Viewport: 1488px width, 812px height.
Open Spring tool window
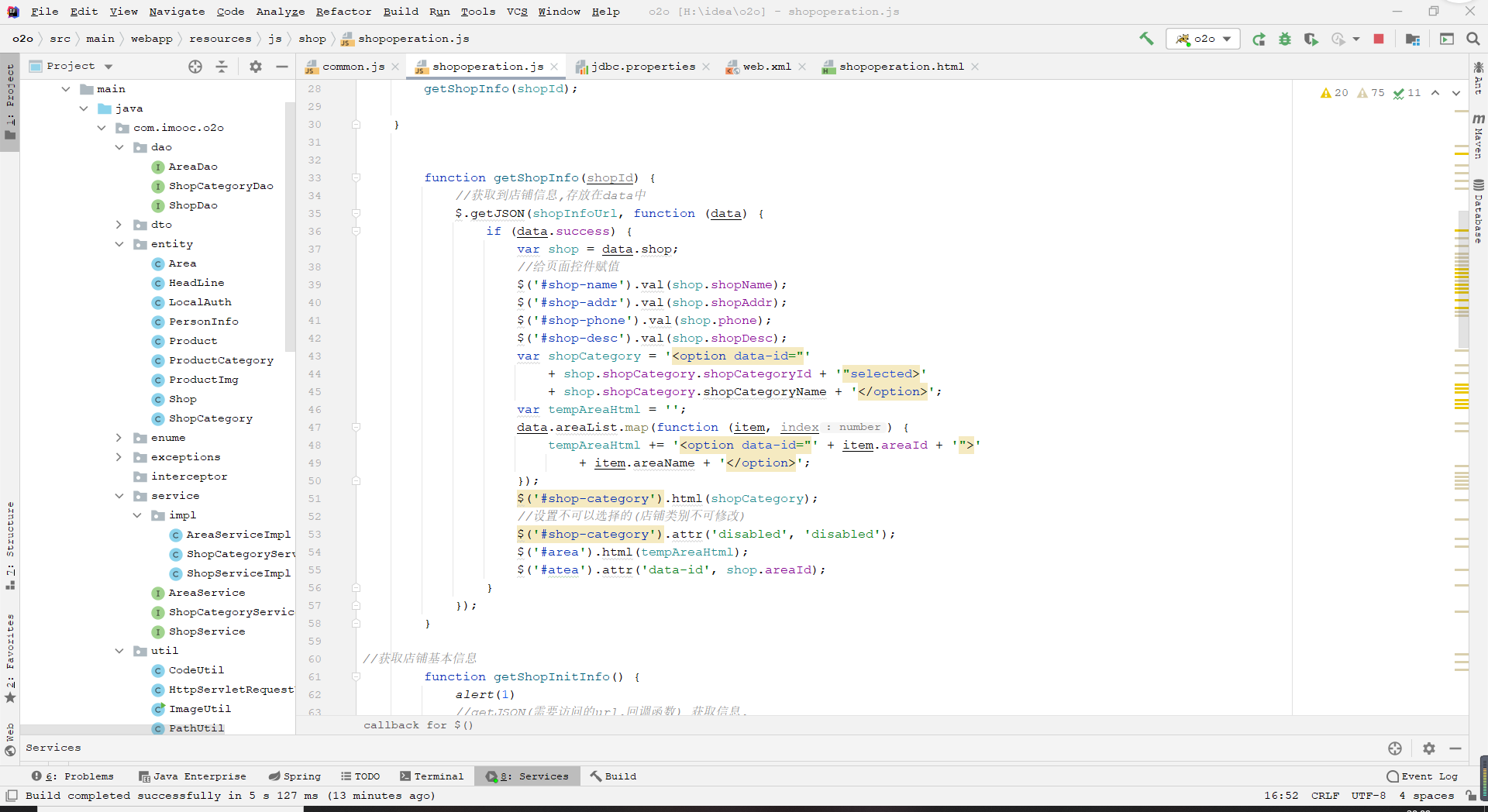(294, 776)
